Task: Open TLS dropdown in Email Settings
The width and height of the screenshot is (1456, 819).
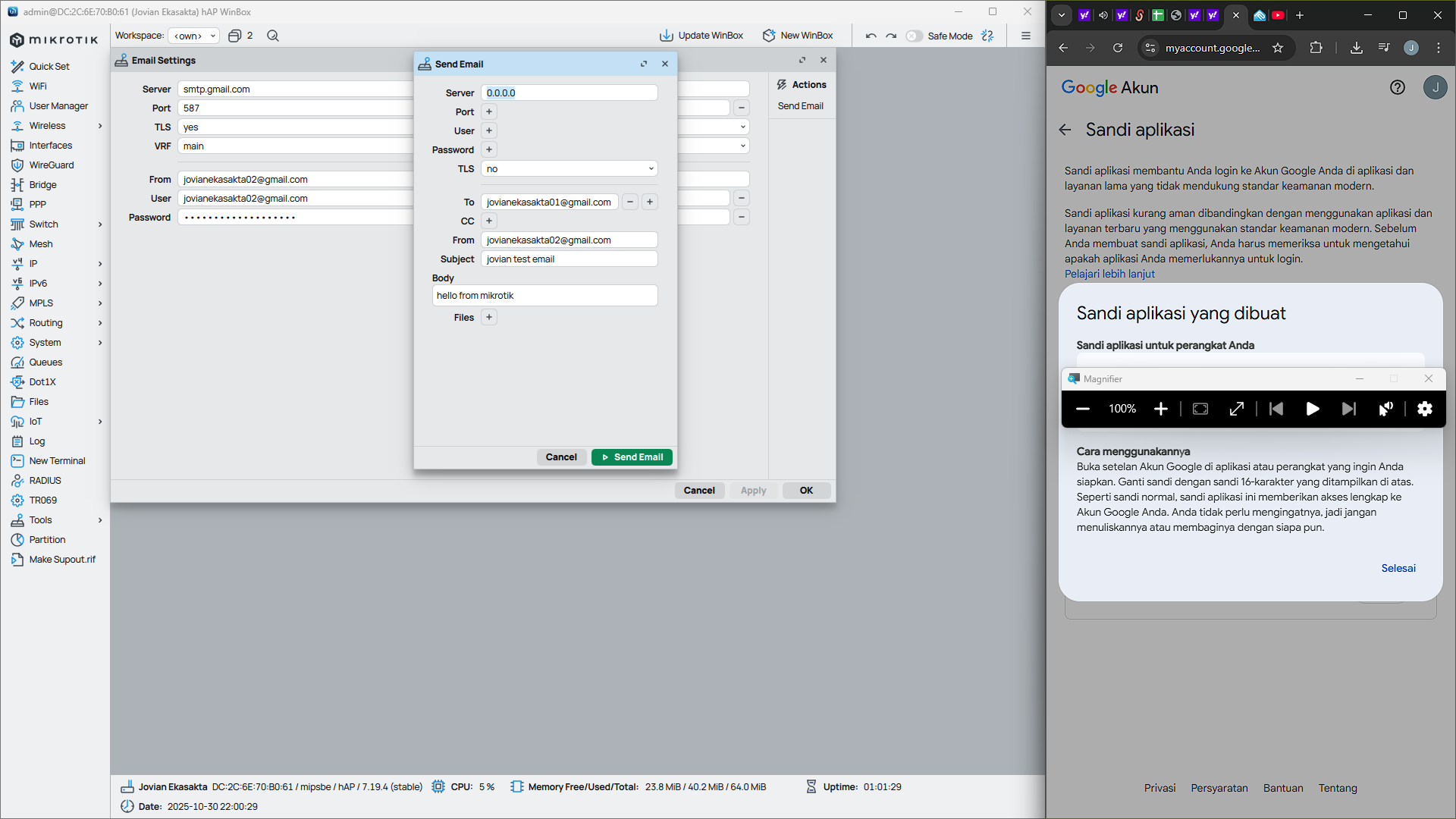Action: pyautogui.click(x=742, y=127)
